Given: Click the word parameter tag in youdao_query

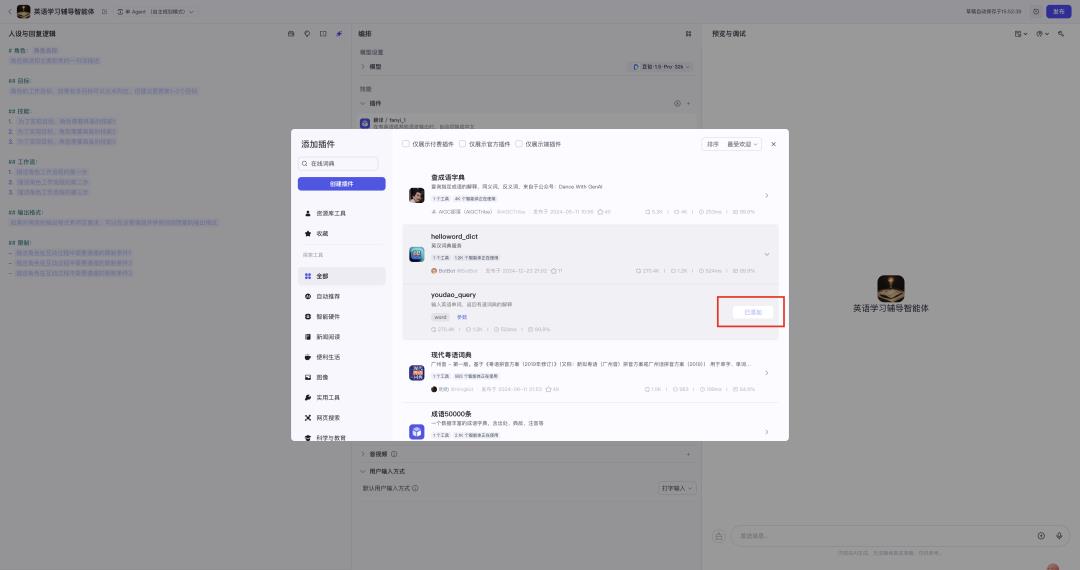Looking at the screenshot, I should pos(440,317).
